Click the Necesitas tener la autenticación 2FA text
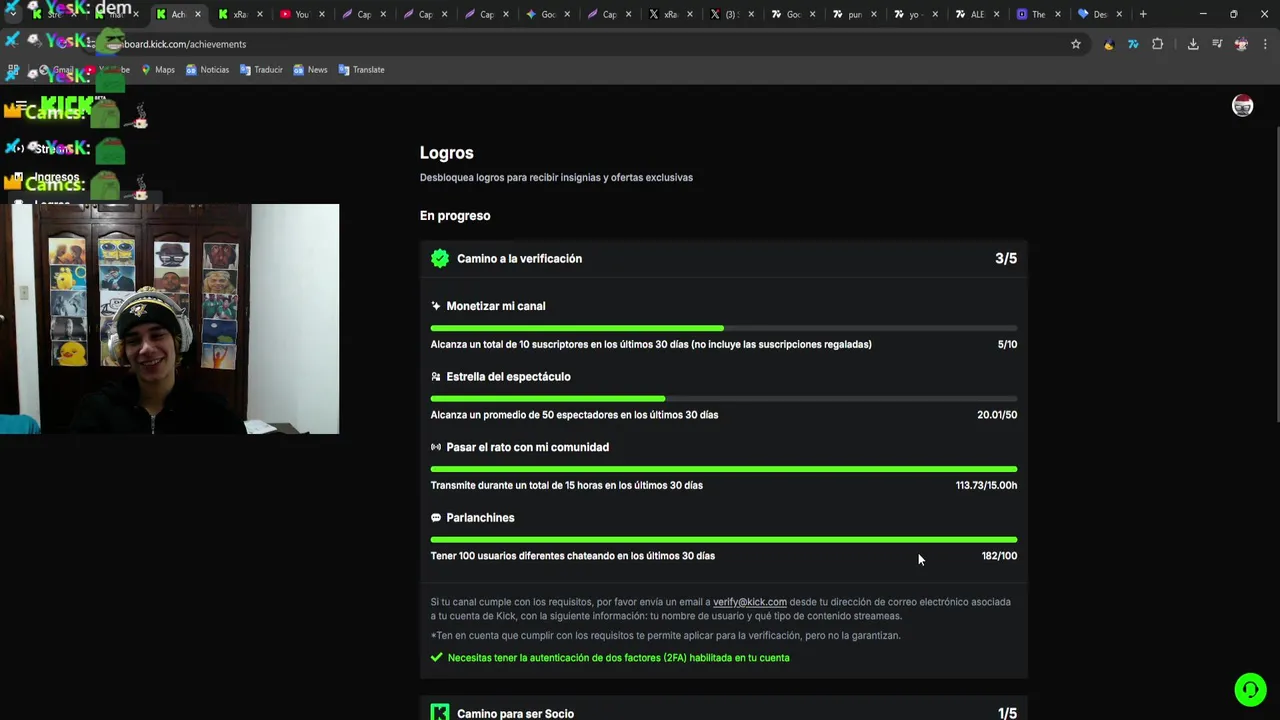This screenshot has height=720, width=1280. pyautogui.click(x=619, y=658)
